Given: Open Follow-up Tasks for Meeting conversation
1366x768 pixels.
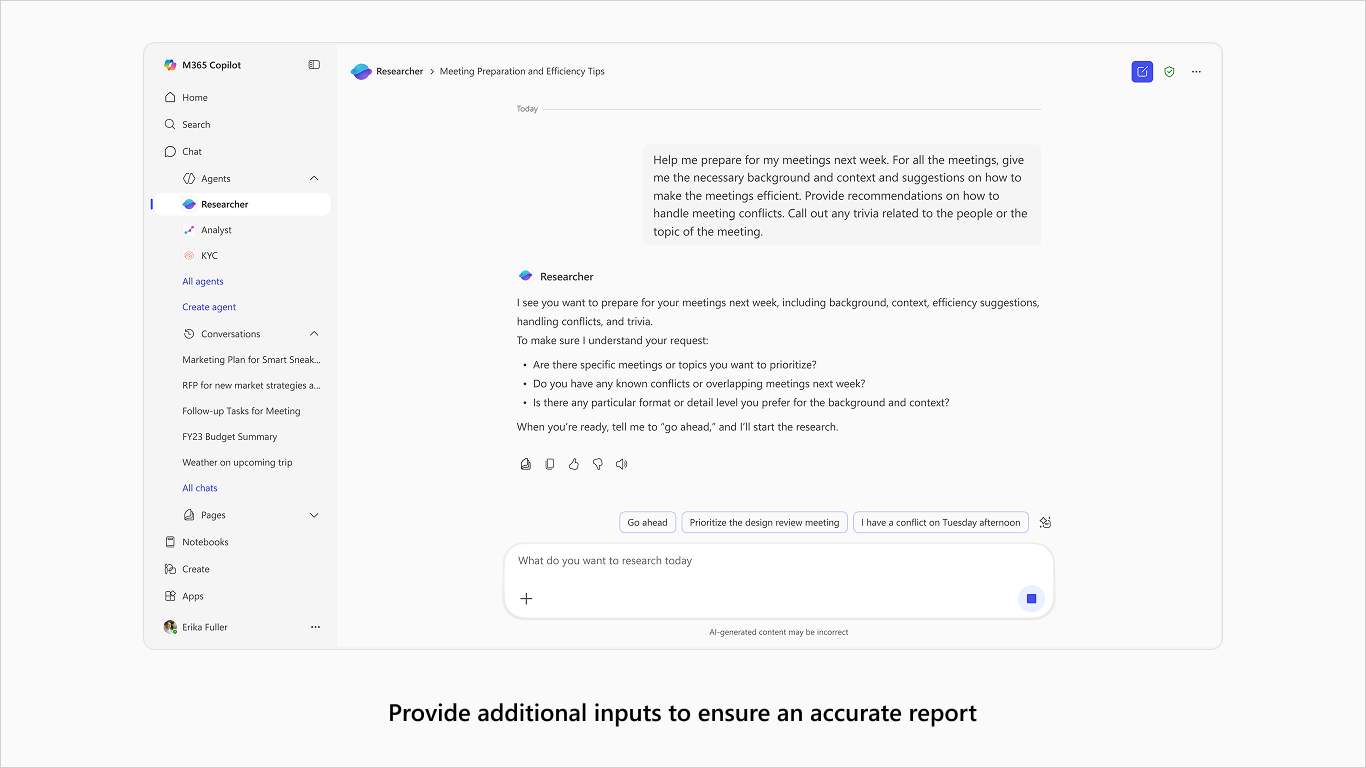Looking at the screenshot, I should point(241,411).
